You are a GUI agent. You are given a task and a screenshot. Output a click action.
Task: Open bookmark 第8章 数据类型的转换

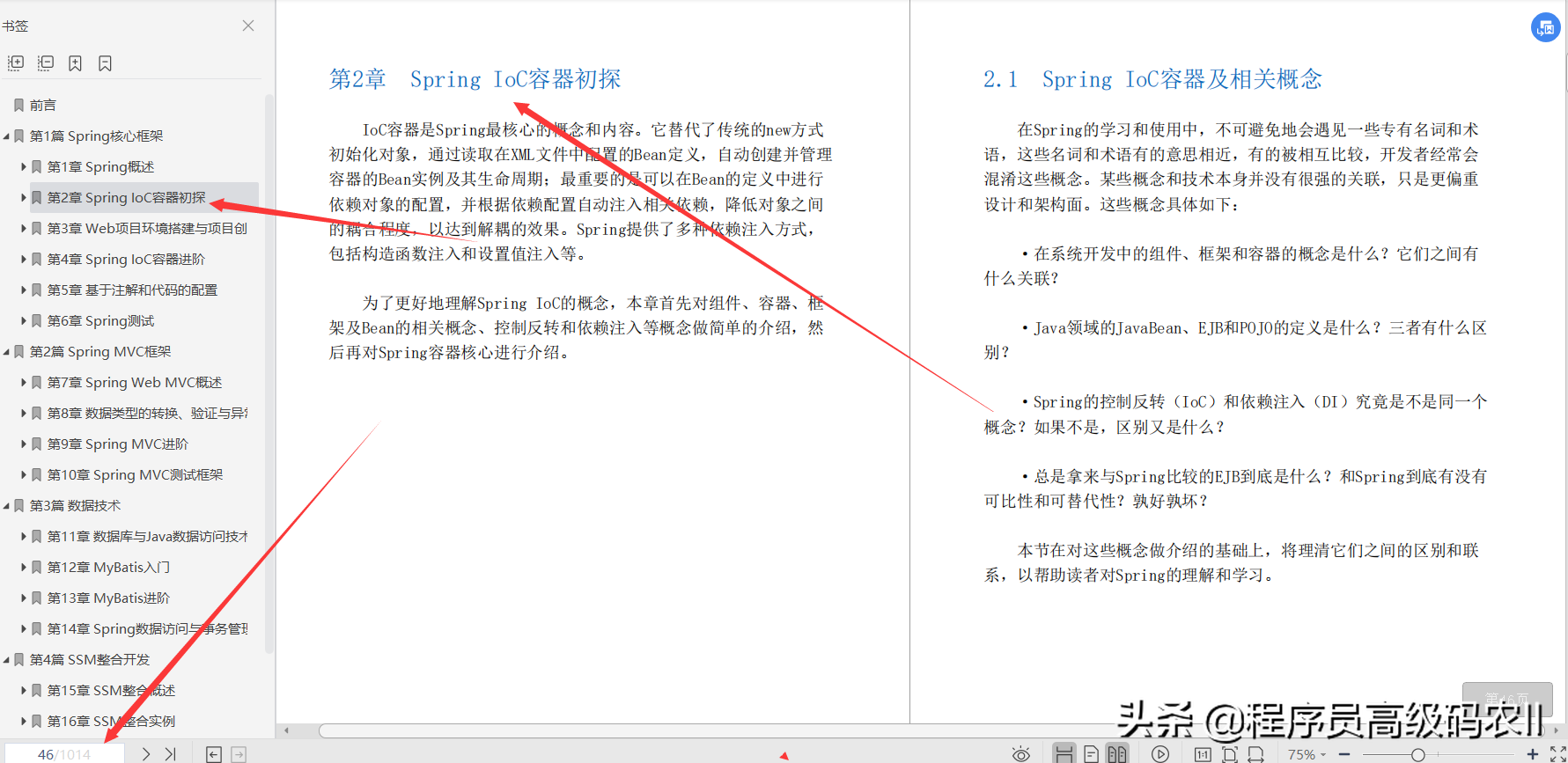coord(147,413)
